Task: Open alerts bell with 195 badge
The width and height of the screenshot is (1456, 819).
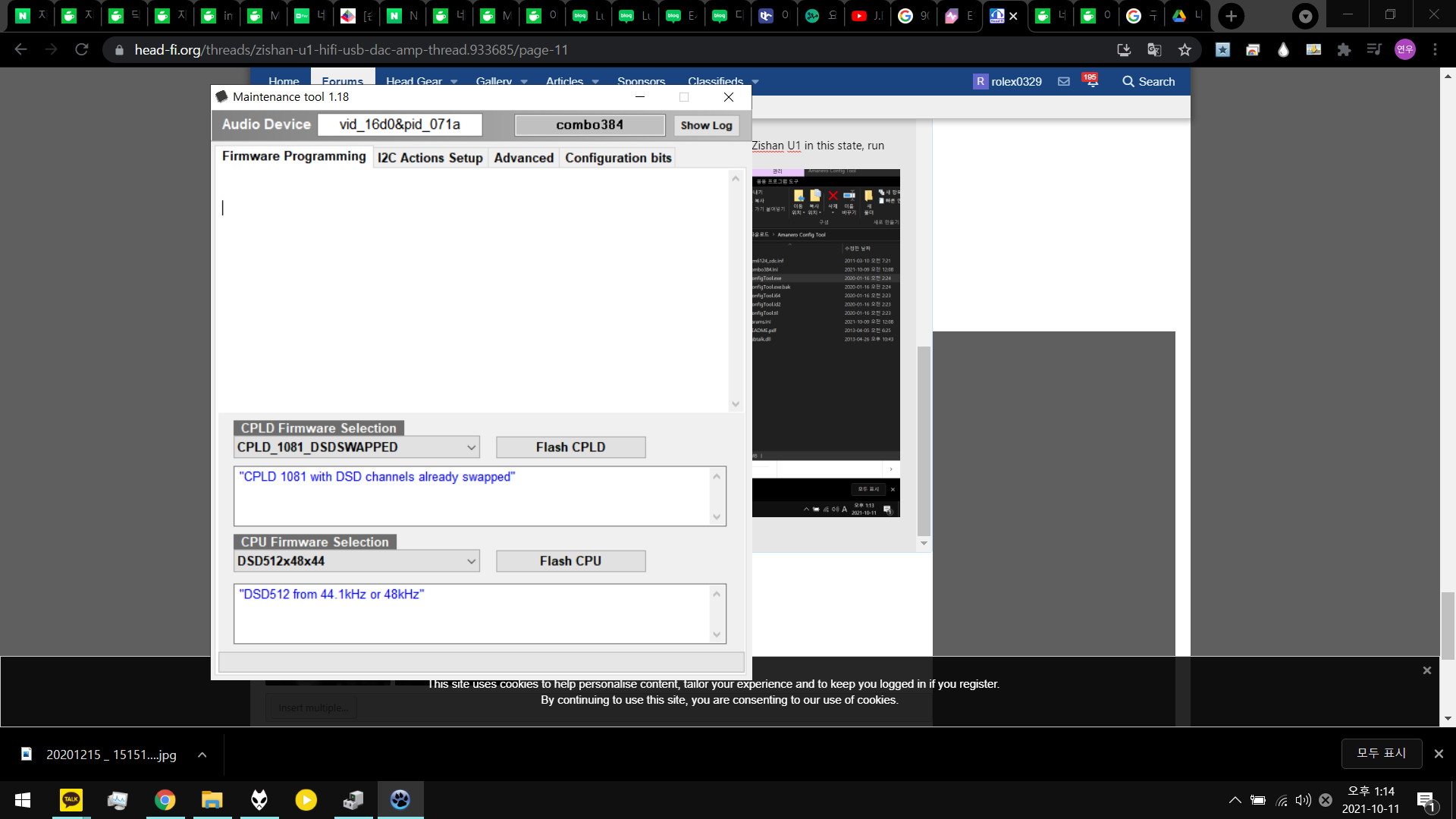Action: point(1091,80)
